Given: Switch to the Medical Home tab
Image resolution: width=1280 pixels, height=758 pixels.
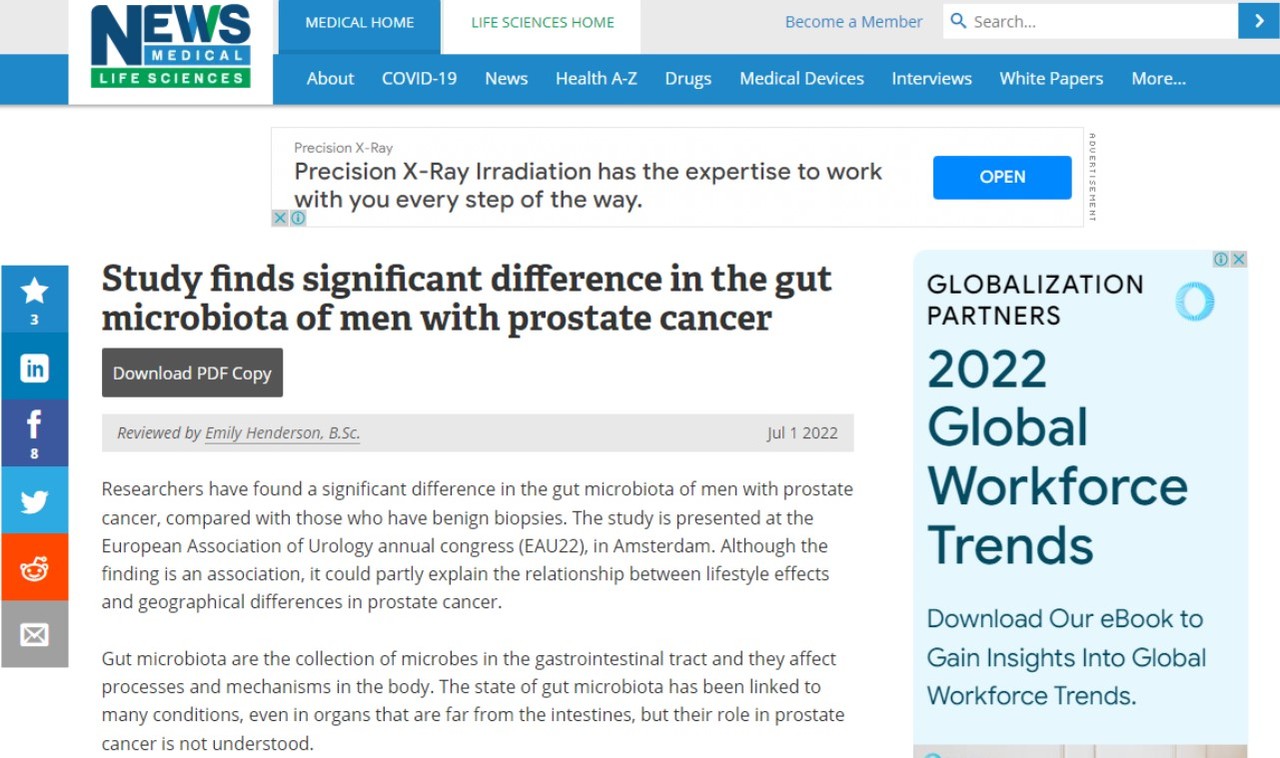Looking at the screenshot, I should [358, 20].
